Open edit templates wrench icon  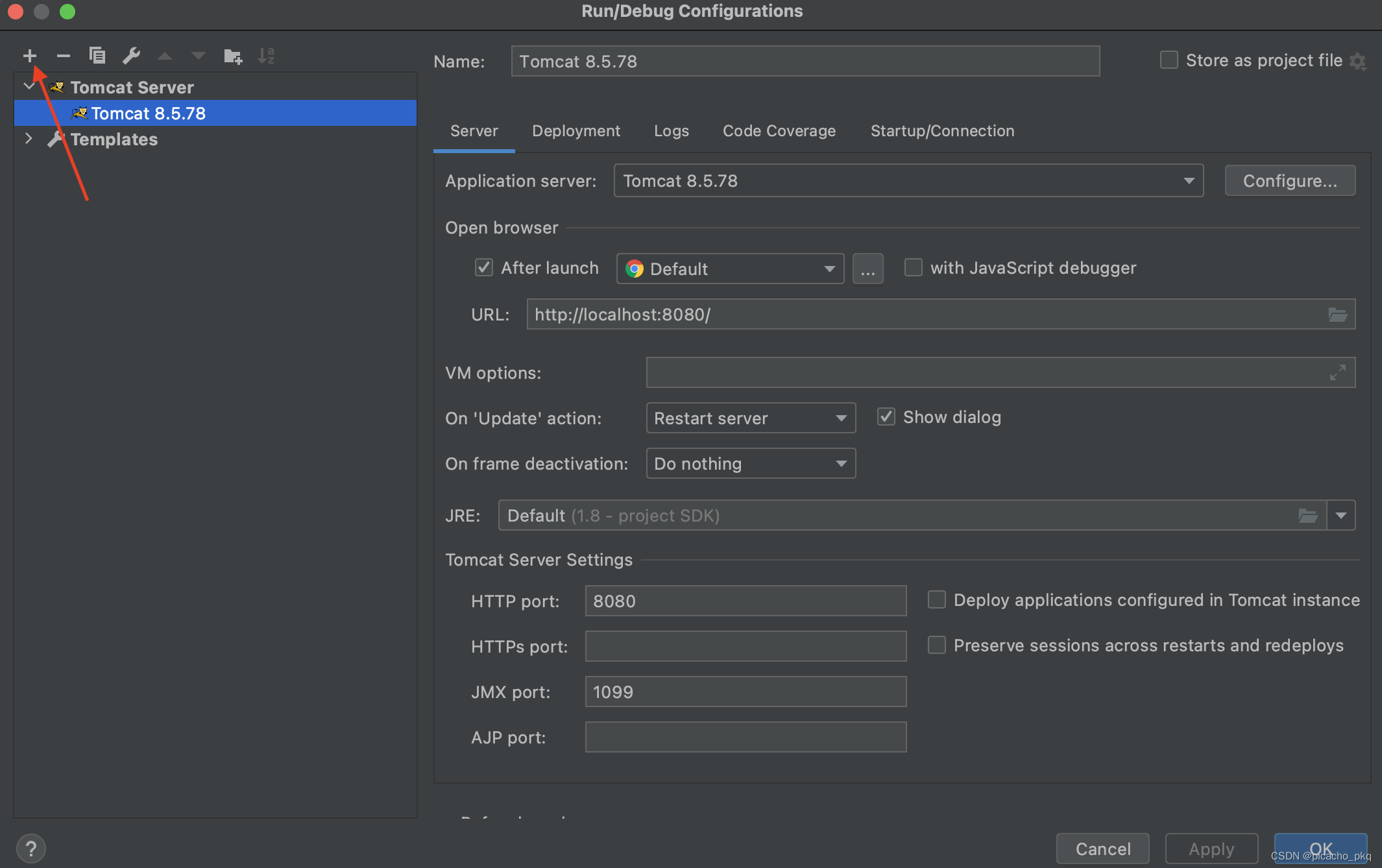tap(132, 56)
